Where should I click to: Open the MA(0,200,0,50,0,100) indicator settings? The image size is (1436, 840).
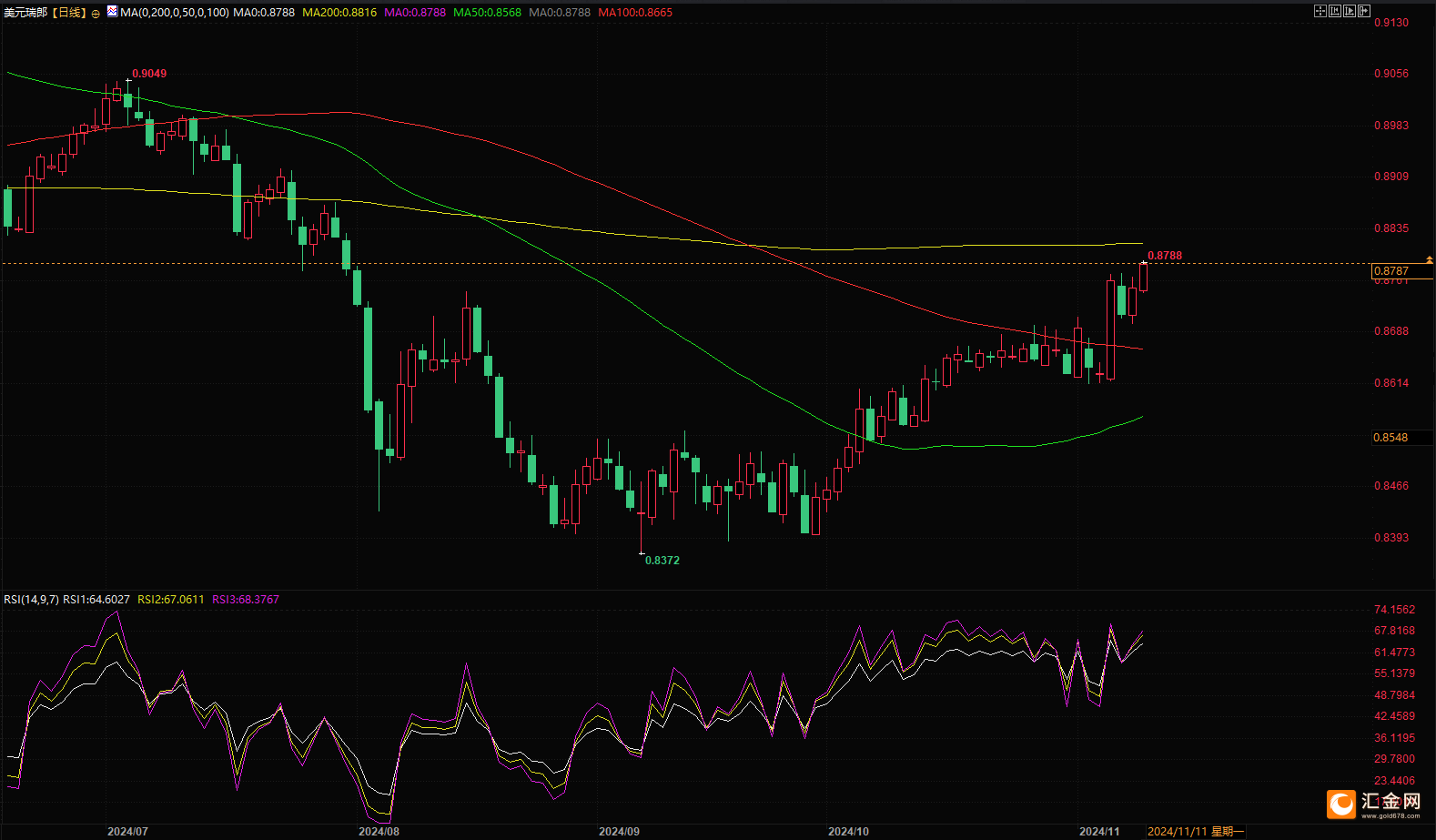tap(175, 13)
